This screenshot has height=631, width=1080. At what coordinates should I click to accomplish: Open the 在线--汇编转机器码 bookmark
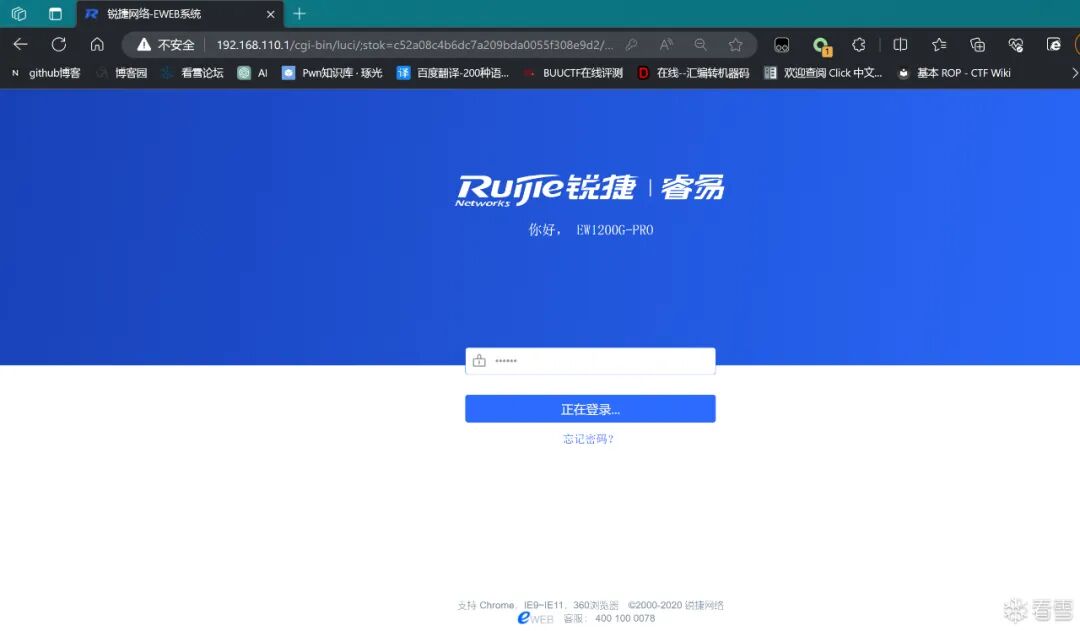point(693,73)
